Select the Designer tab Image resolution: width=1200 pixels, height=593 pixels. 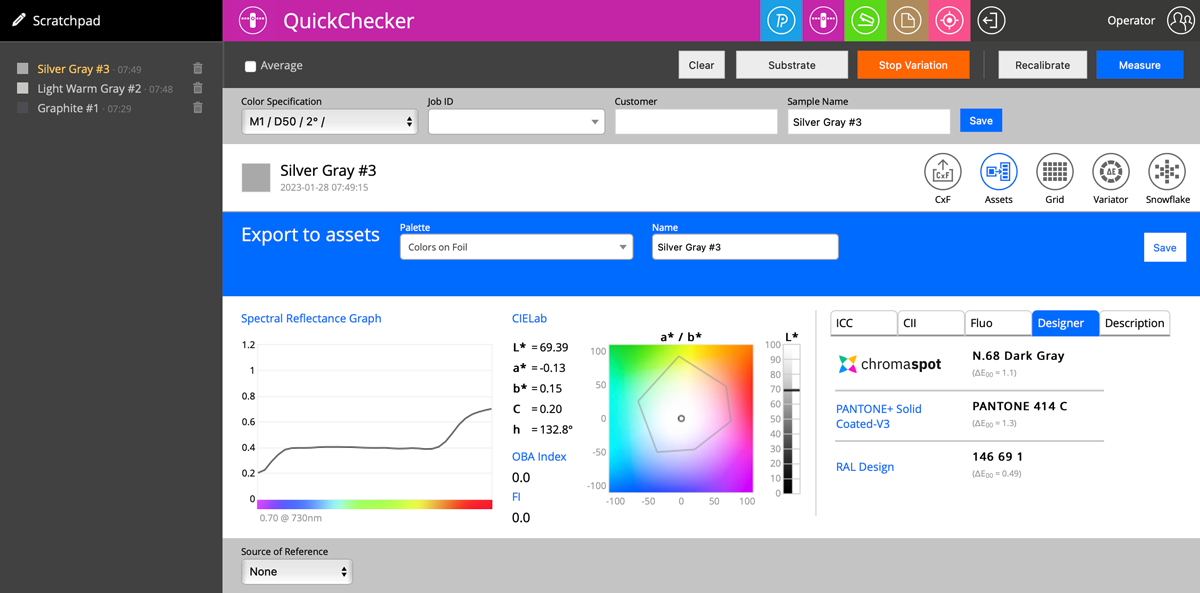coord(1065,323)
